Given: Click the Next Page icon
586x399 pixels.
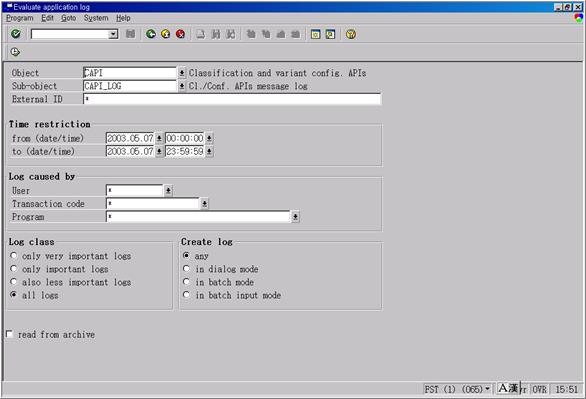Looking at the screenshot, I should (281, 34).
